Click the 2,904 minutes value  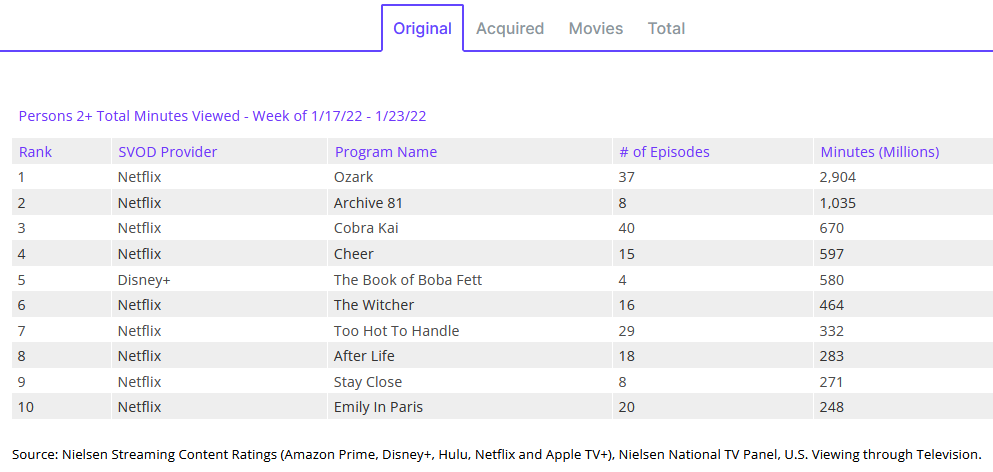838,177
